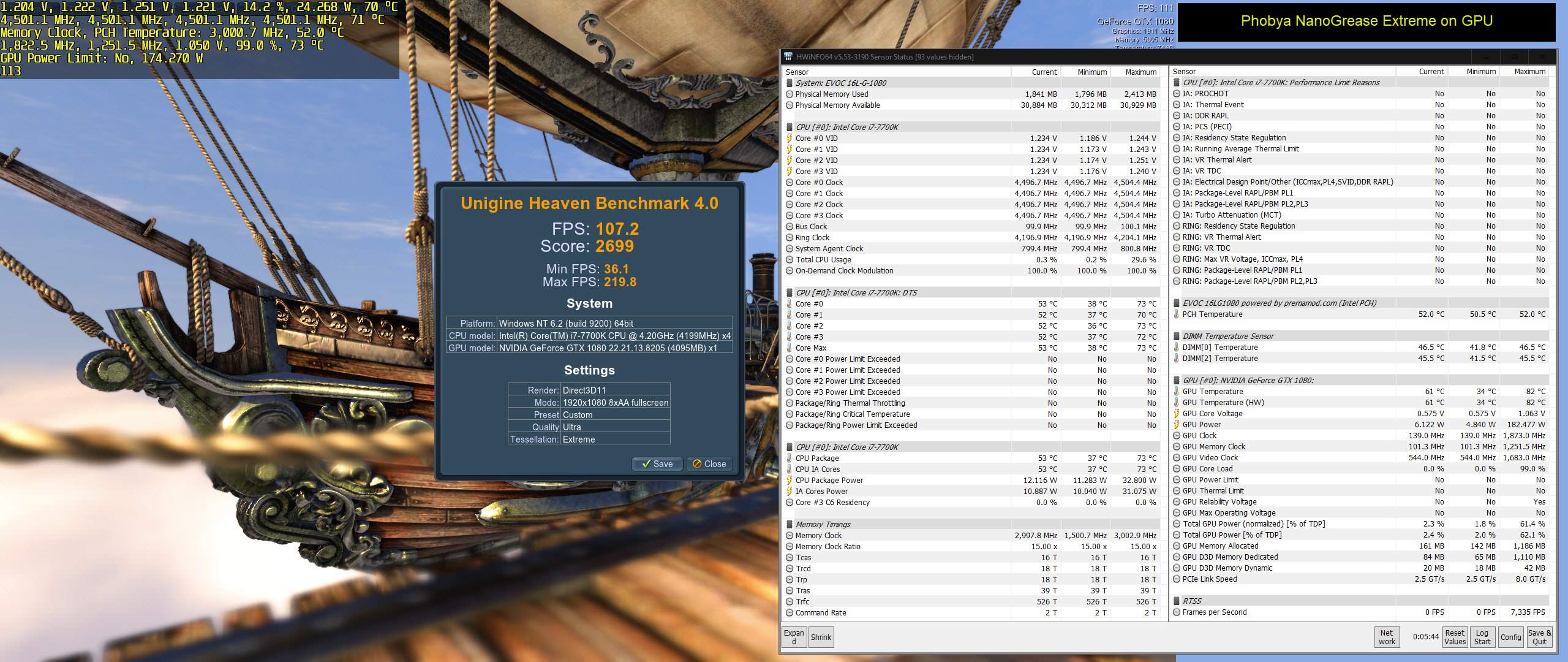The width and height of the screenshot is (1568, 662).
Task: Start logging with the Log Start button
Action: pyautogui.click(x=1482, y=637)
